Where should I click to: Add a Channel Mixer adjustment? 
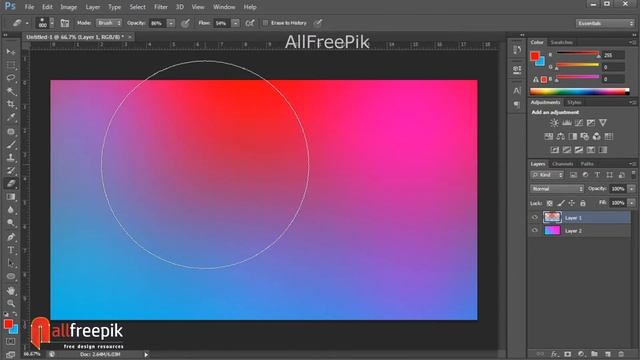(597, 136)
